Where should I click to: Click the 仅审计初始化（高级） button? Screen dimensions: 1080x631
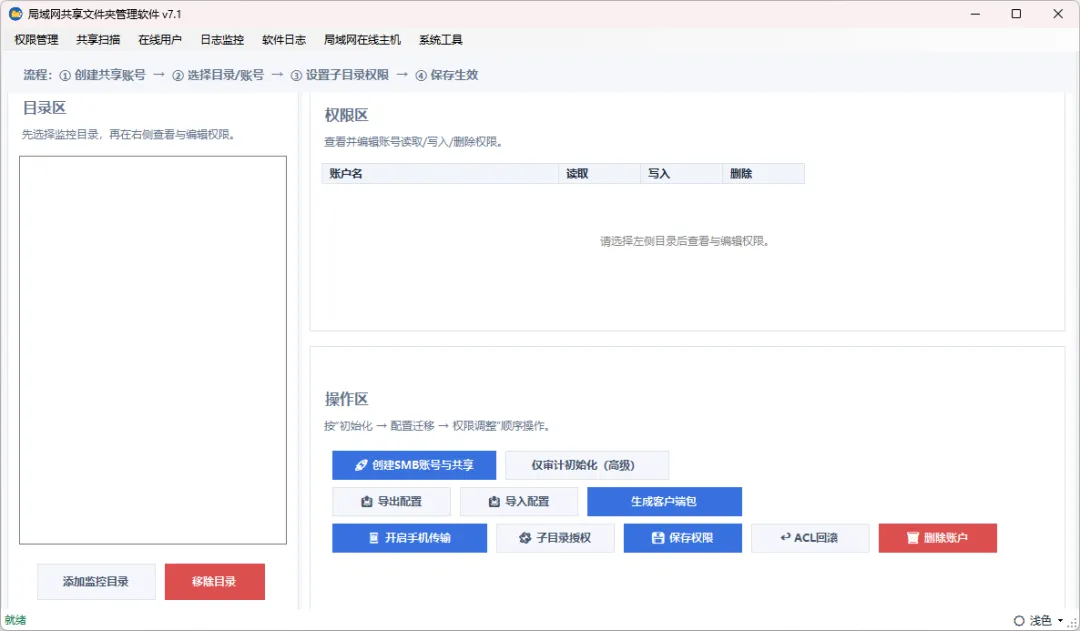click(x=587, y=465)
